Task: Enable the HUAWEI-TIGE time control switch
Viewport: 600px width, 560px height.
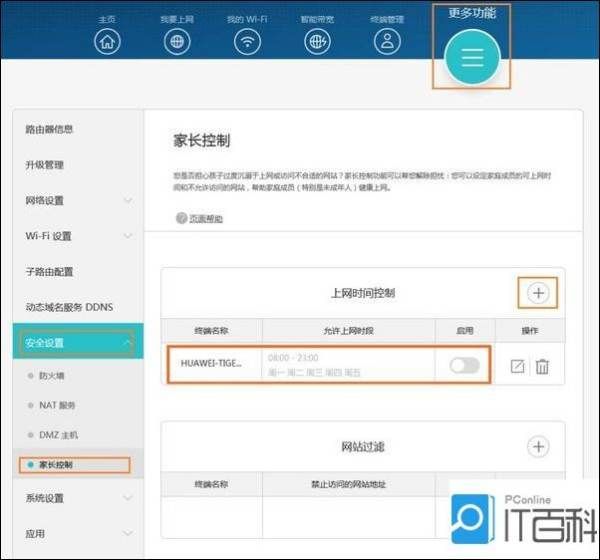Action: 465,365
